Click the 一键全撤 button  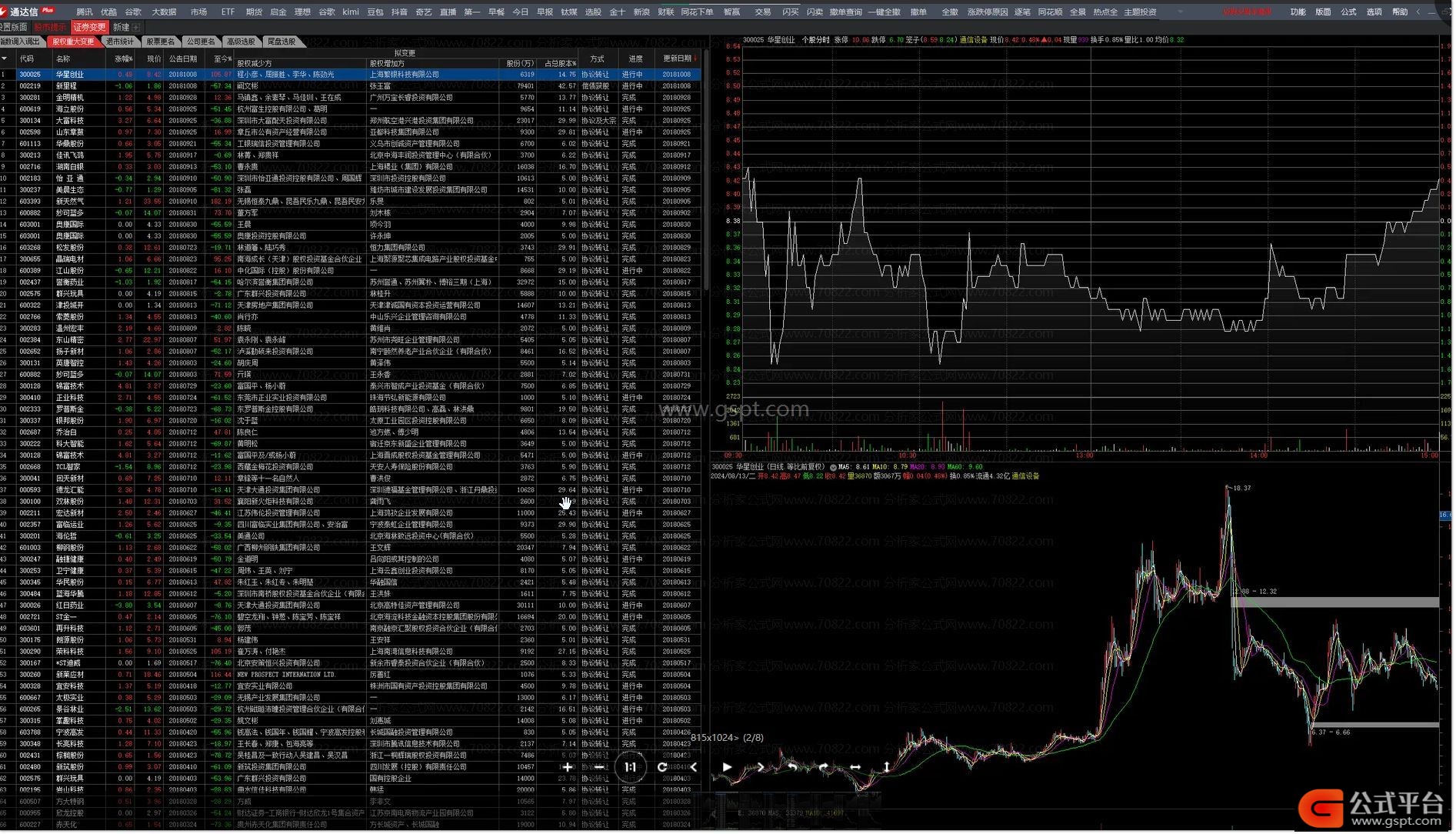(884, 12)
